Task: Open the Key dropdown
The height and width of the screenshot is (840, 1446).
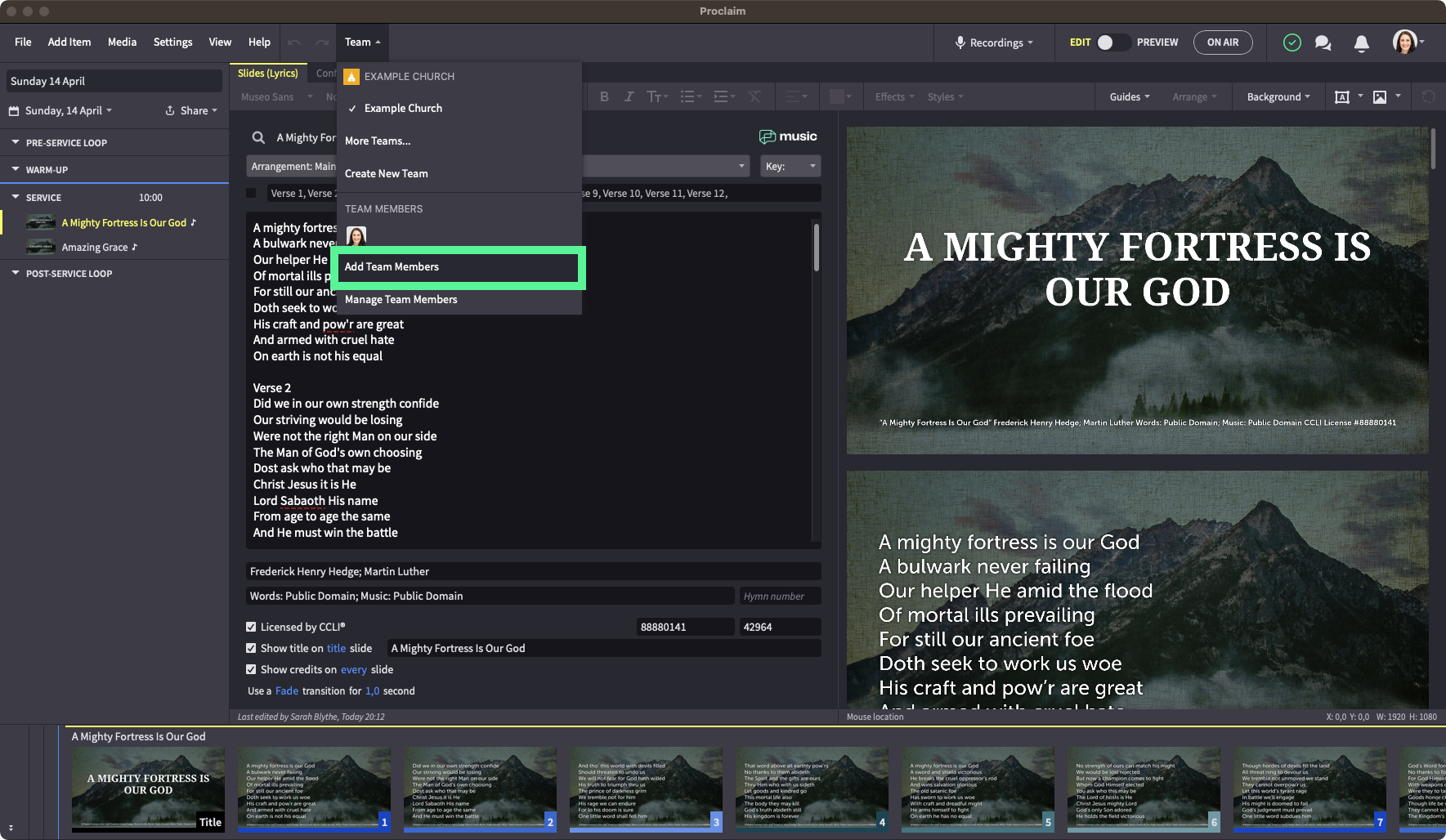Action: pyautogui.click(x=790, y=166)
